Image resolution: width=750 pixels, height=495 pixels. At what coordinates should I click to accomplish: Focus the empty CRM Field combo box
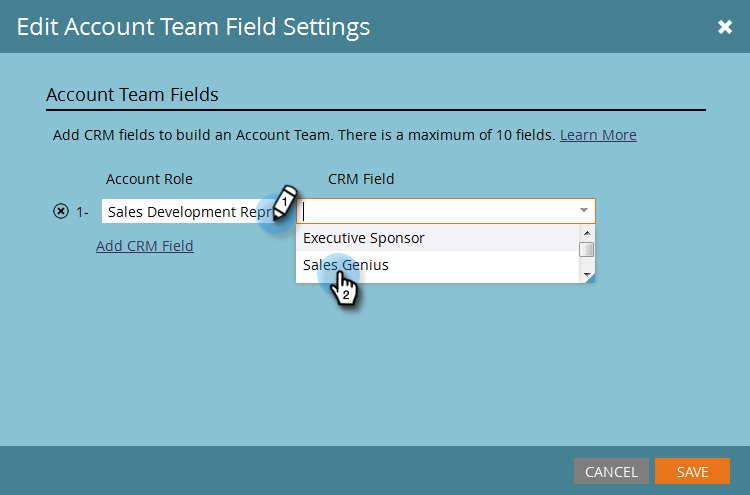435,211
